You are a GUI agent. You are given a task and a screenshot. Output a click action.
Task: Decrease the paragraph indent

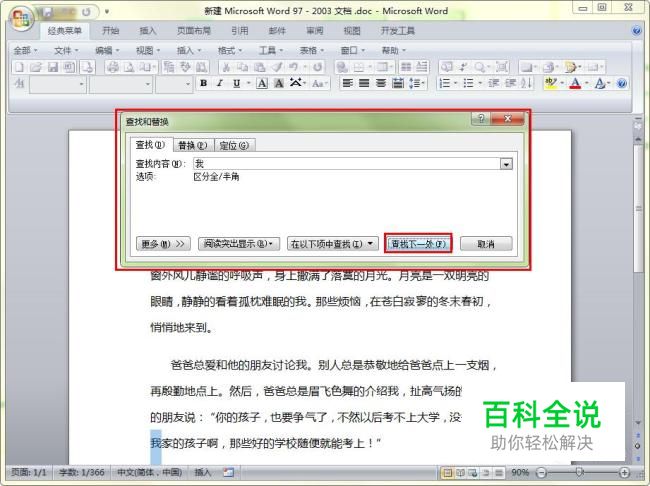493,83
